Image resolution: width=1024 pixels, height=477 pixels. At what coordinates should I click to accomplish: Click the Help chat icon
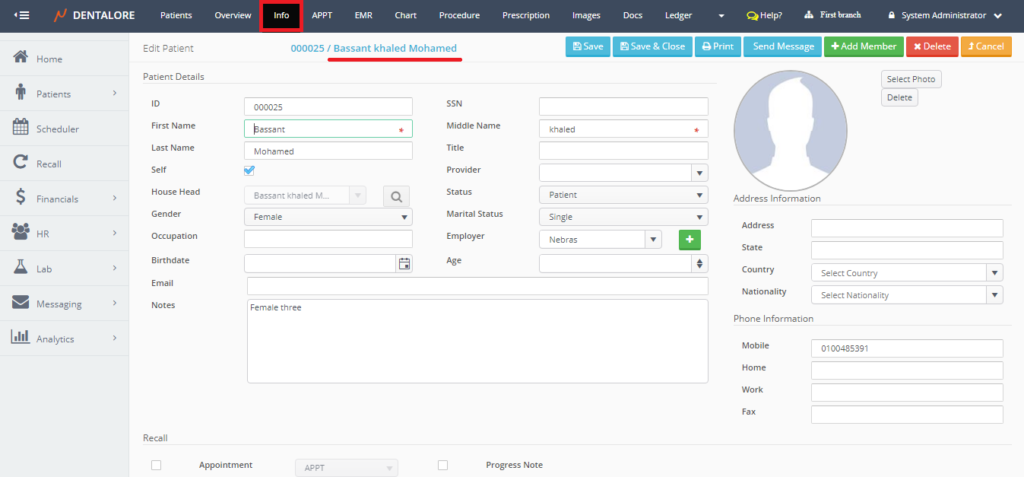coord(752,16)
